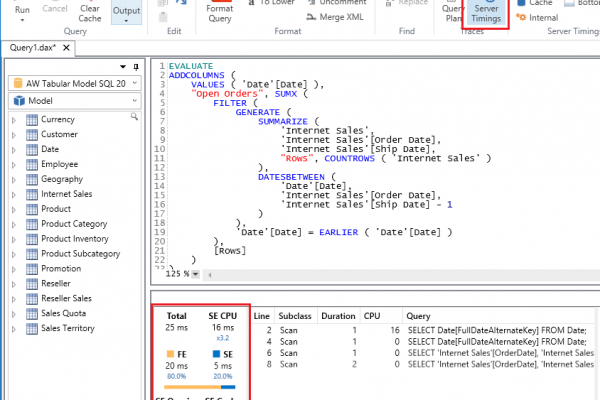
Task: Clear the cache with Clear Cache
Action: [x=90, y=13]
